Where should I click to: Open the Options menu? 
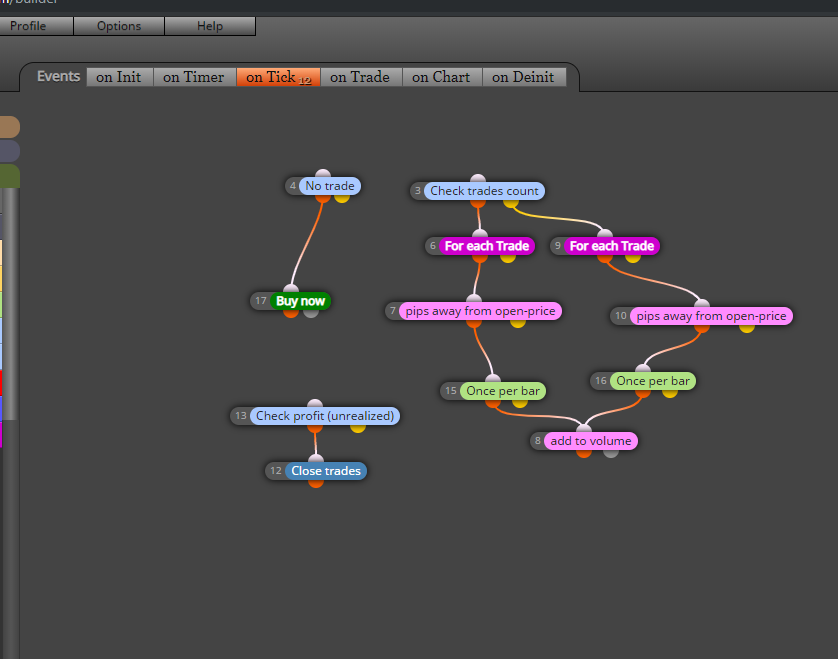(x=119, y=26)
